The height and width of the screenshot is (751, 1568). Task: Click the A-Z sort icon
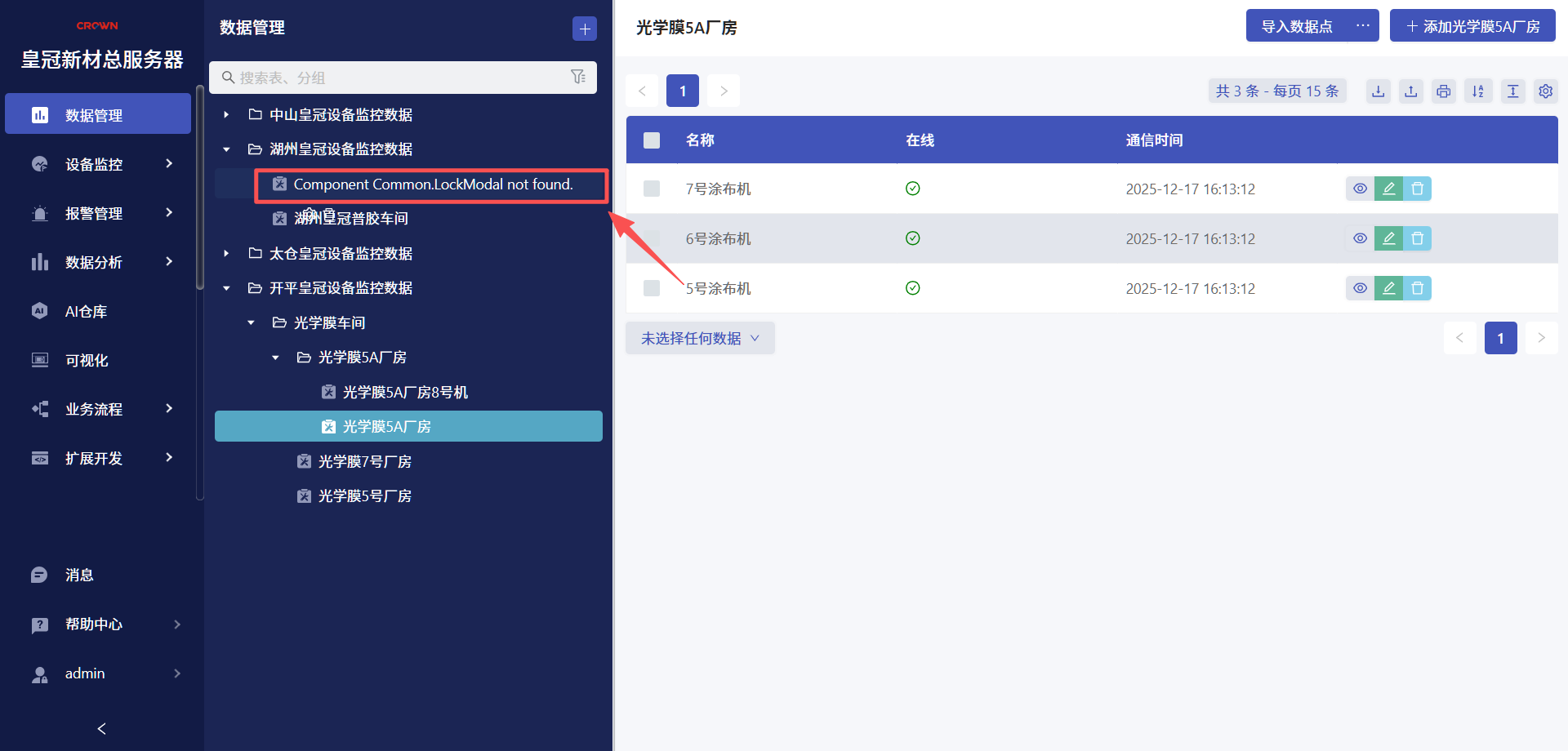(x=1478, y=91)
